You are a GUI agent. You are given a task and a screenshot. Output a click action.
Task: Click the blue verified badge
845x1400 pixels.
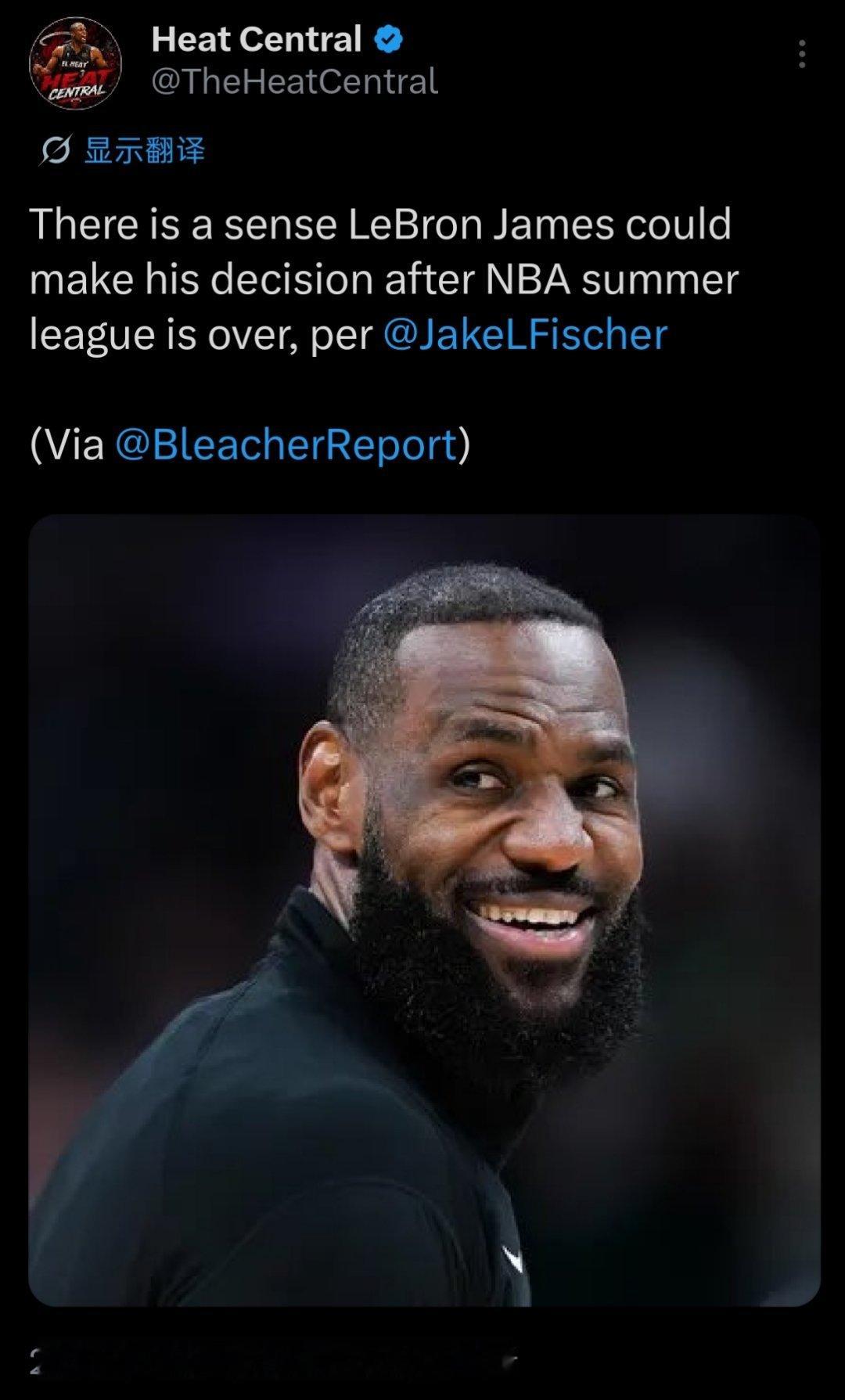coord(389,39)
